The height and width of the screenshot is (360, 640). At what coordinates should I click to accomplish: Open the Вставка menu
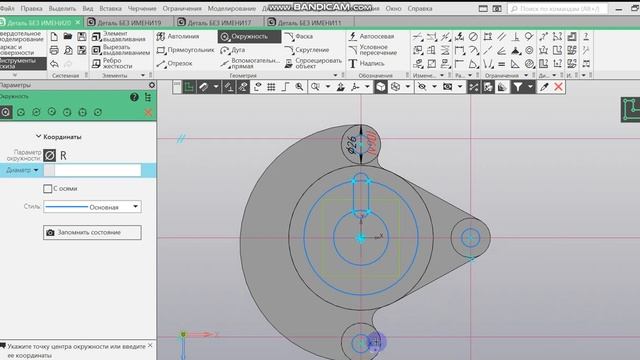pos(110,9)
